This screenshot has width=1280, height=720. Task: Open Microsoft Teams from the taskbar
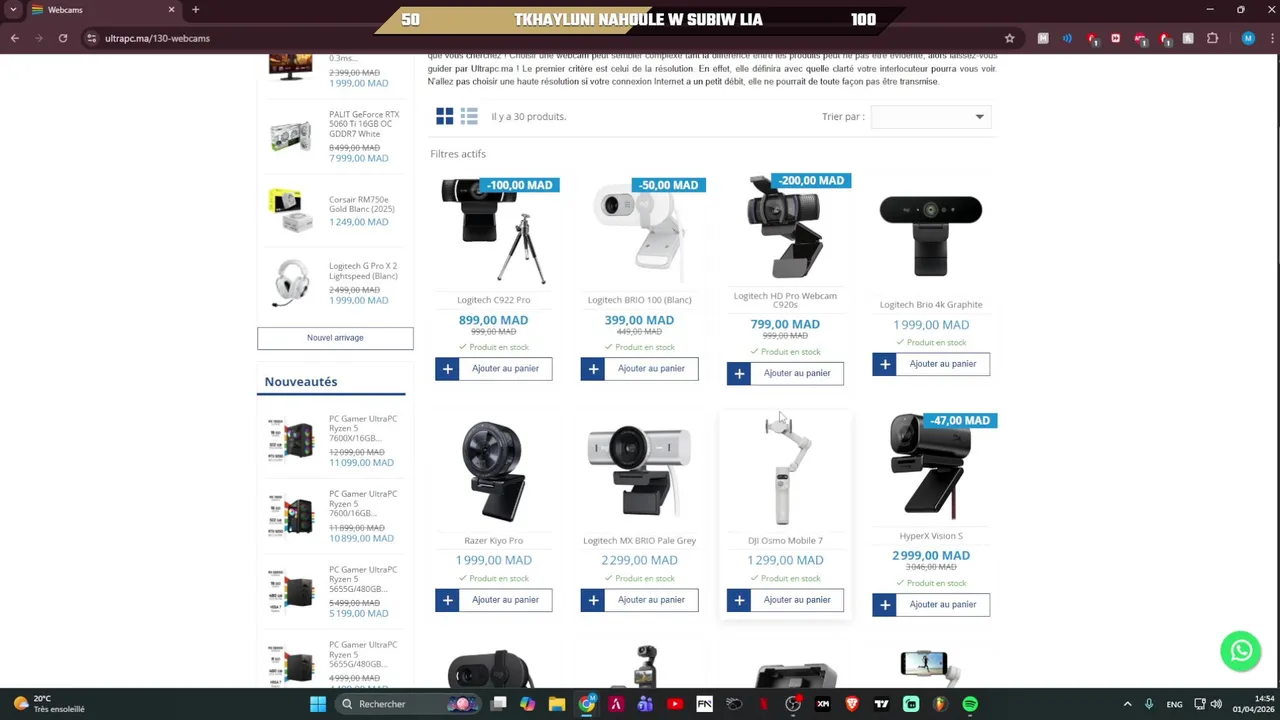tap(645, 704)
